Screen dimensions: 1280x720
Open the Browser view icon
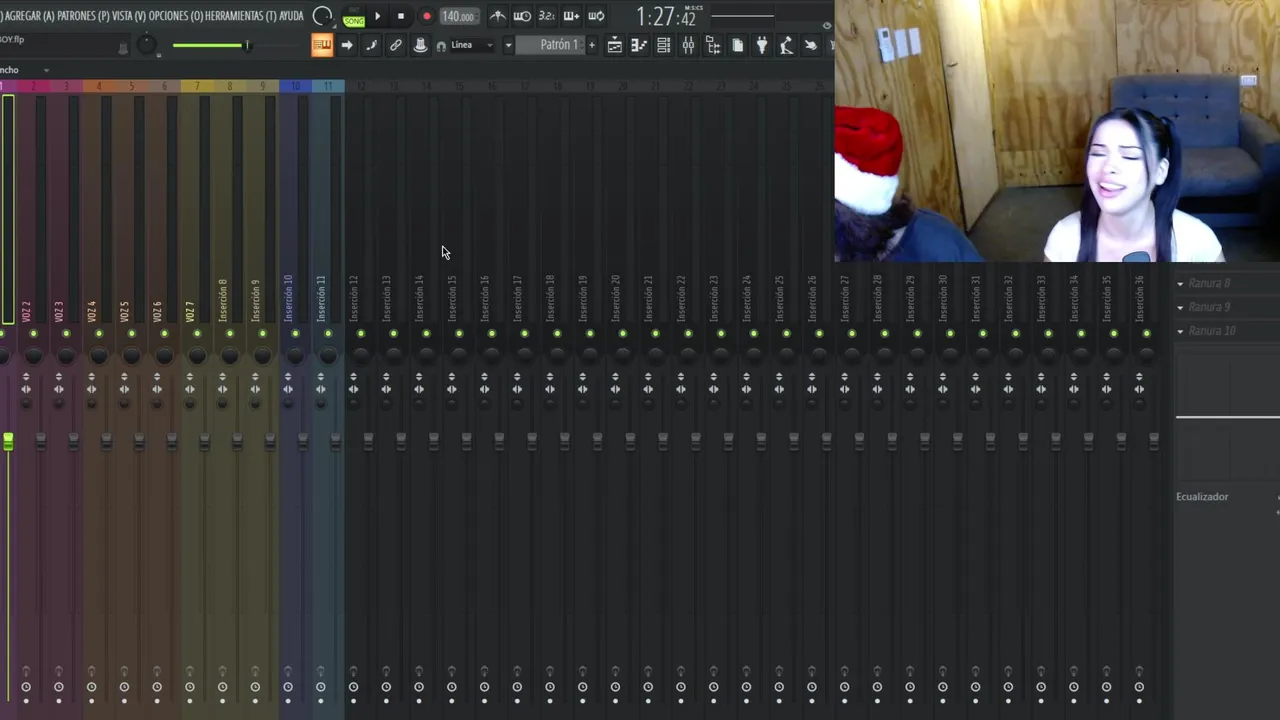[713, 45]
